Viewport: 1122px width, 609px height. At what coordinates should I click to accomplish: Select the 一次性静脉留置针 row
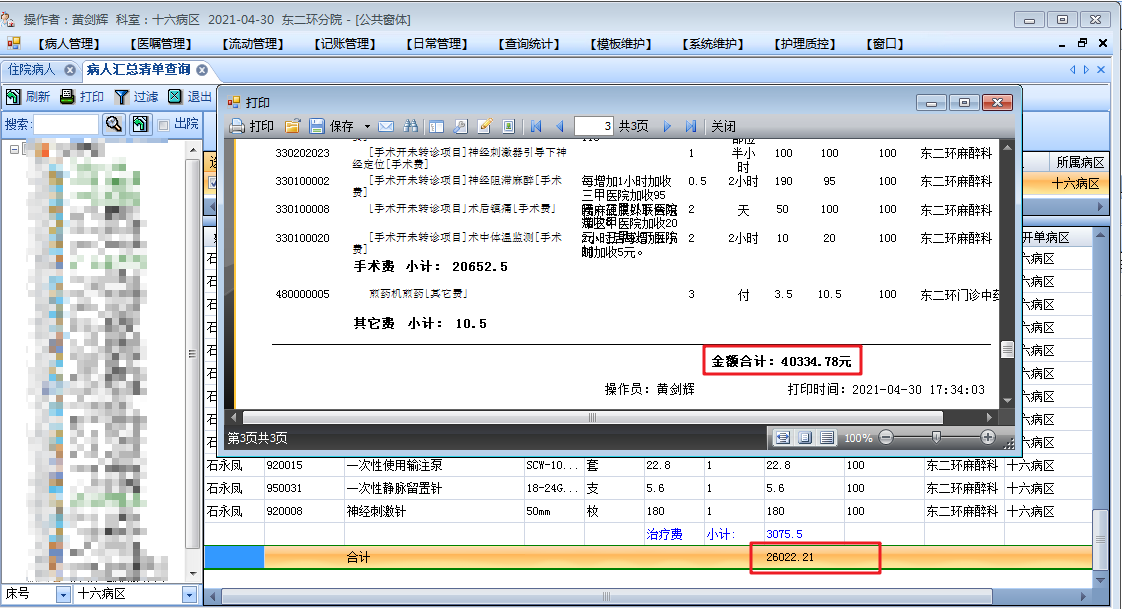(x=648, y=488)
